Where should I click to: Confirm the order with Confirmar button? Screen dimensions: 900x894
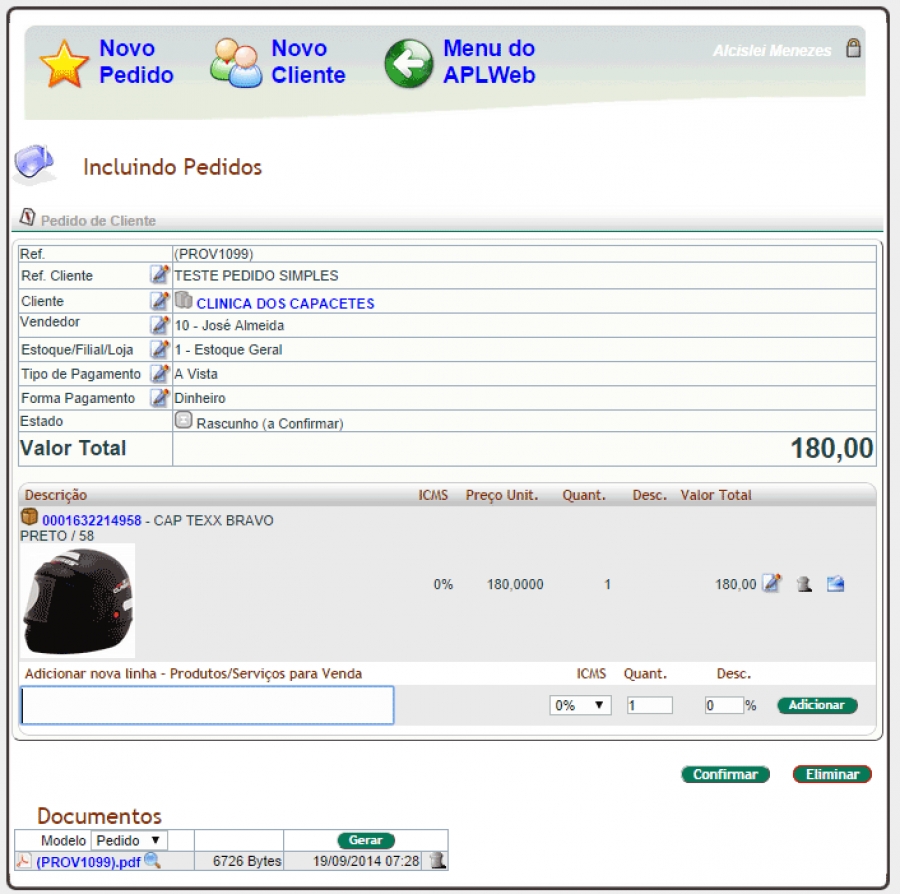tap(725, 774)
